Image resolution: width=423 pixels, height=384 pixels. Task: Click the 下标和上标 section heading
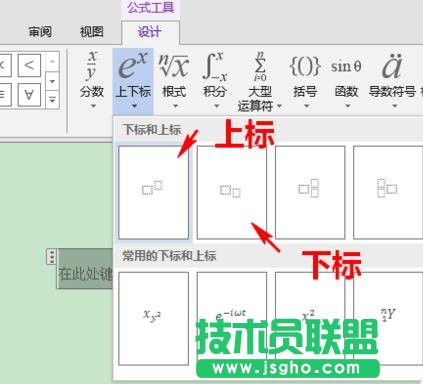tap(152, 130)
